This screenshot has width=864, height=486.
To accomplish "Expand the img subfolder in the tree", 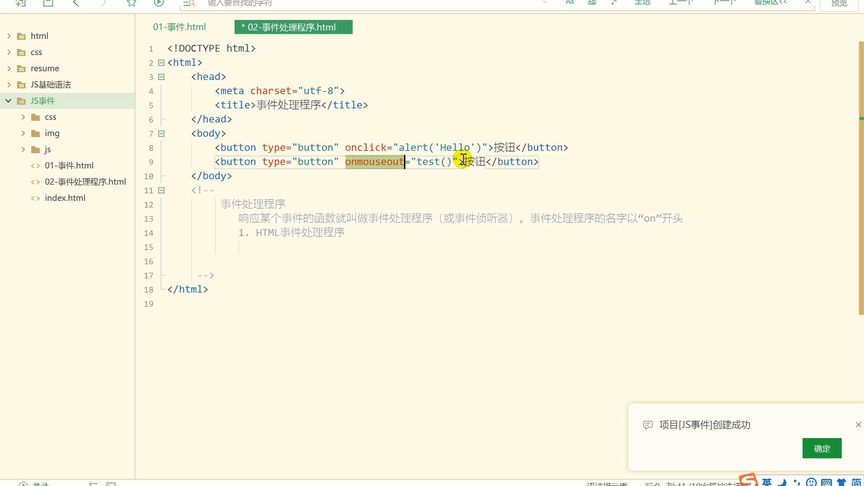I will point(24,133).
